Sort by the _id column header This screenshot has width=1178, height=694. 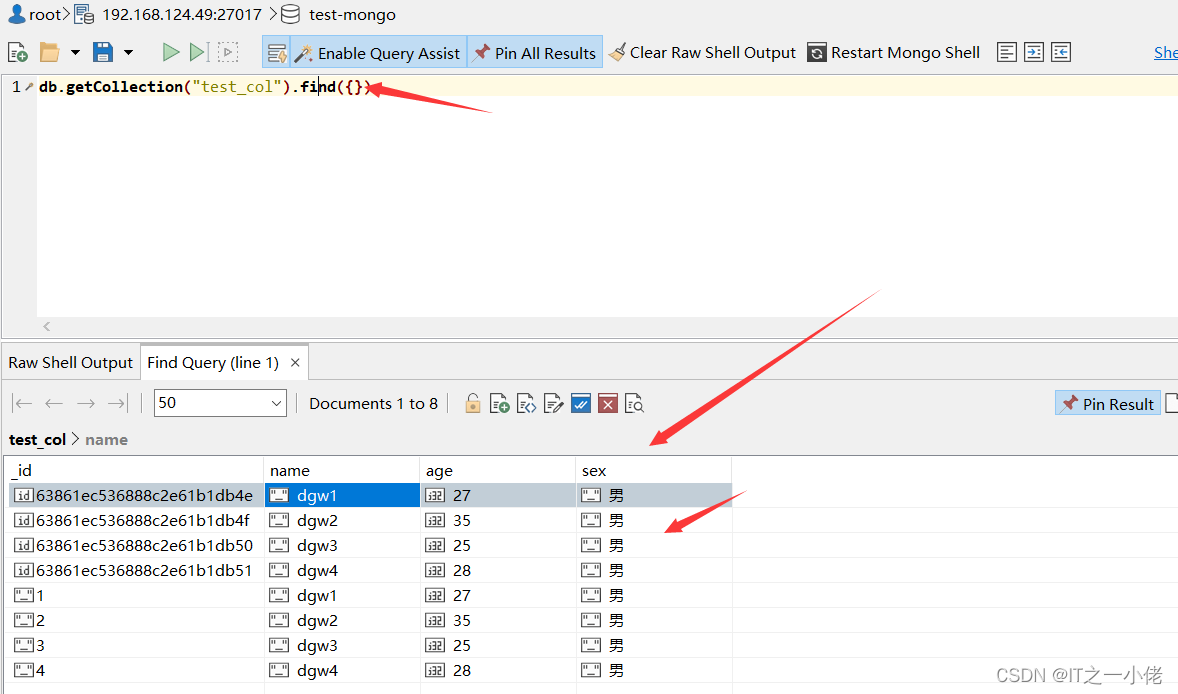(x=136, y=470)
